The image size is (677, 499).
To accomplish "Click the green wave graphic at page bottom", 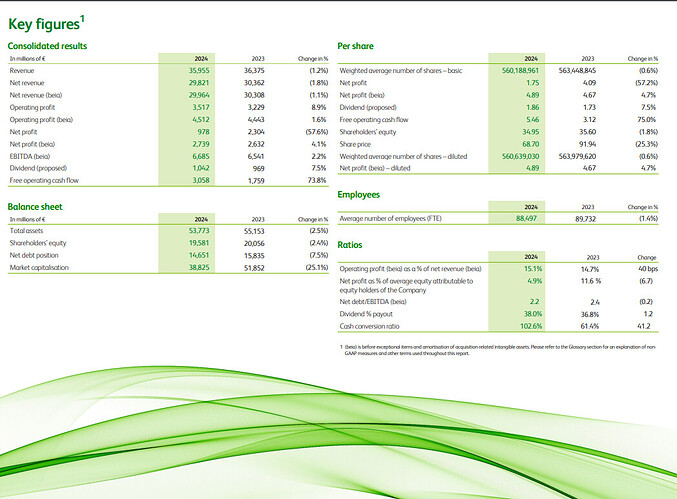I will click(338, 440).
